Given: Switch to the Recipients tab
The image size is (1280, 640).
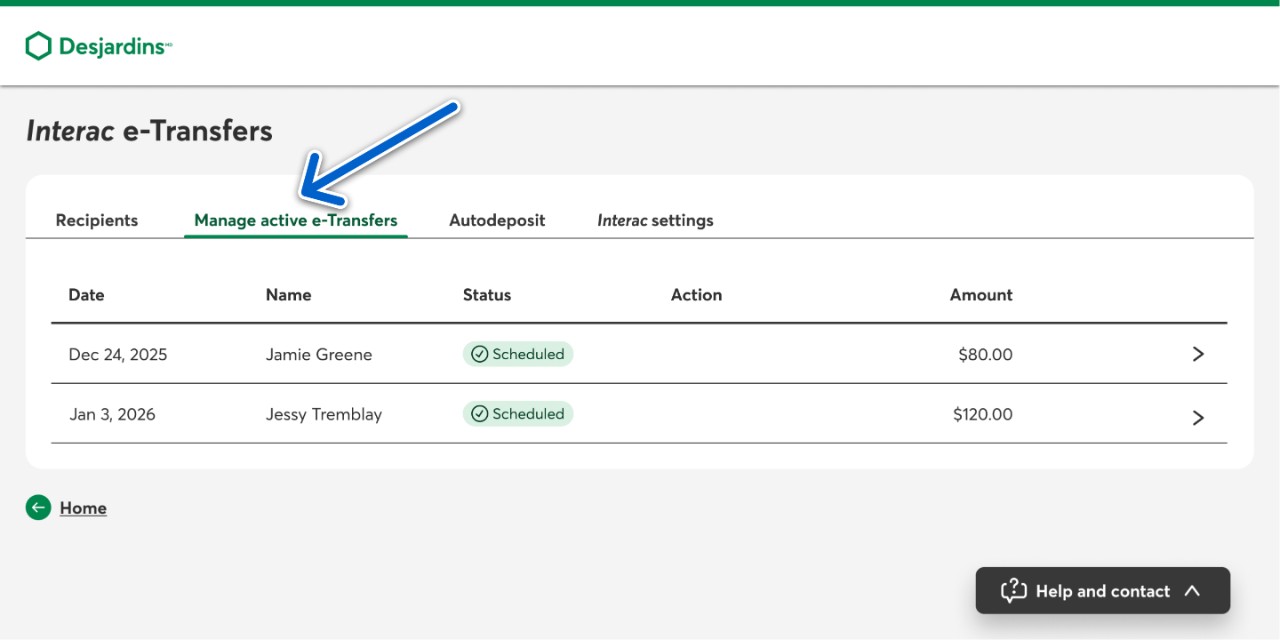Looking at the screenshot, I should (97, 220).
